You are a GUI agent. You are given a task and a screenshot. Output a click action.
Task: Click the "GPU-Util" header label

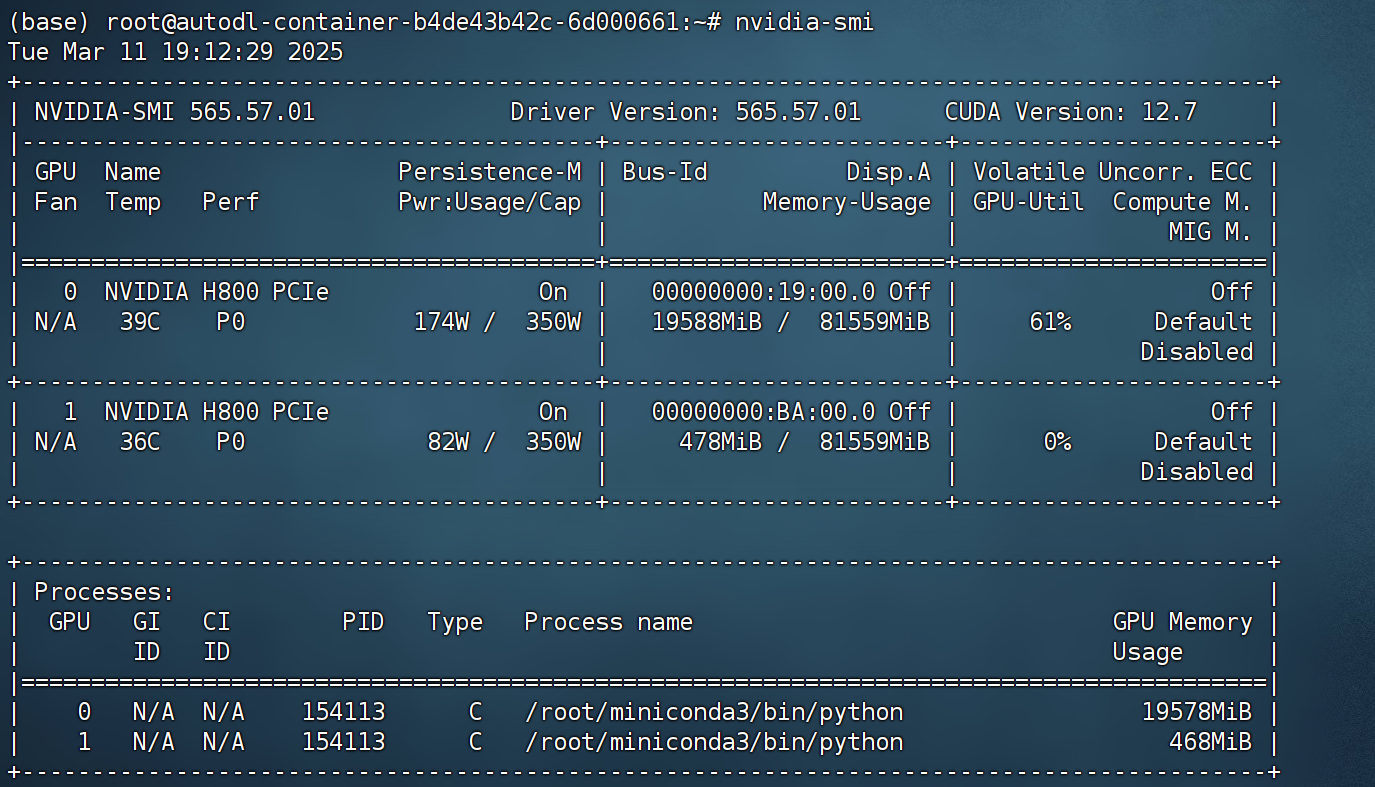click(1029, 202)
